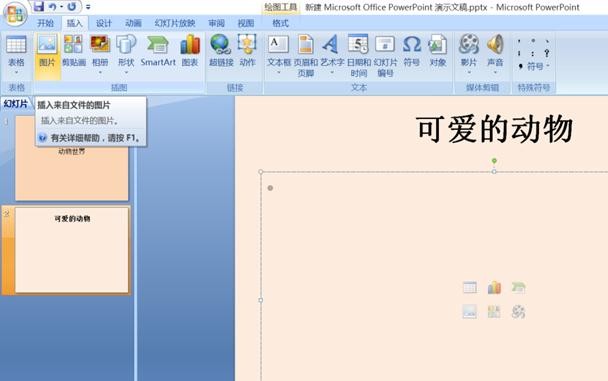
Task: Insert picture from file using 图片
Action: click(x=47, y=55)
